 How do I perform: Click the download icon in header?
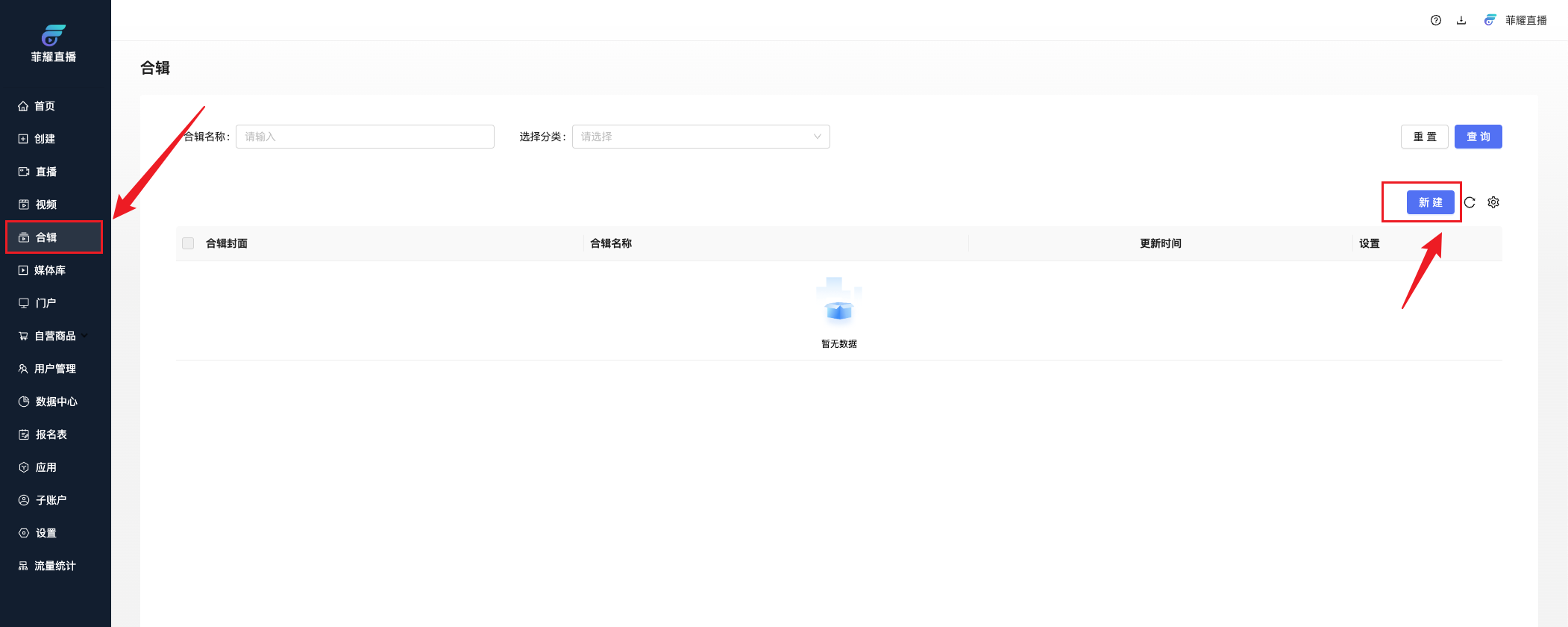1461,20
